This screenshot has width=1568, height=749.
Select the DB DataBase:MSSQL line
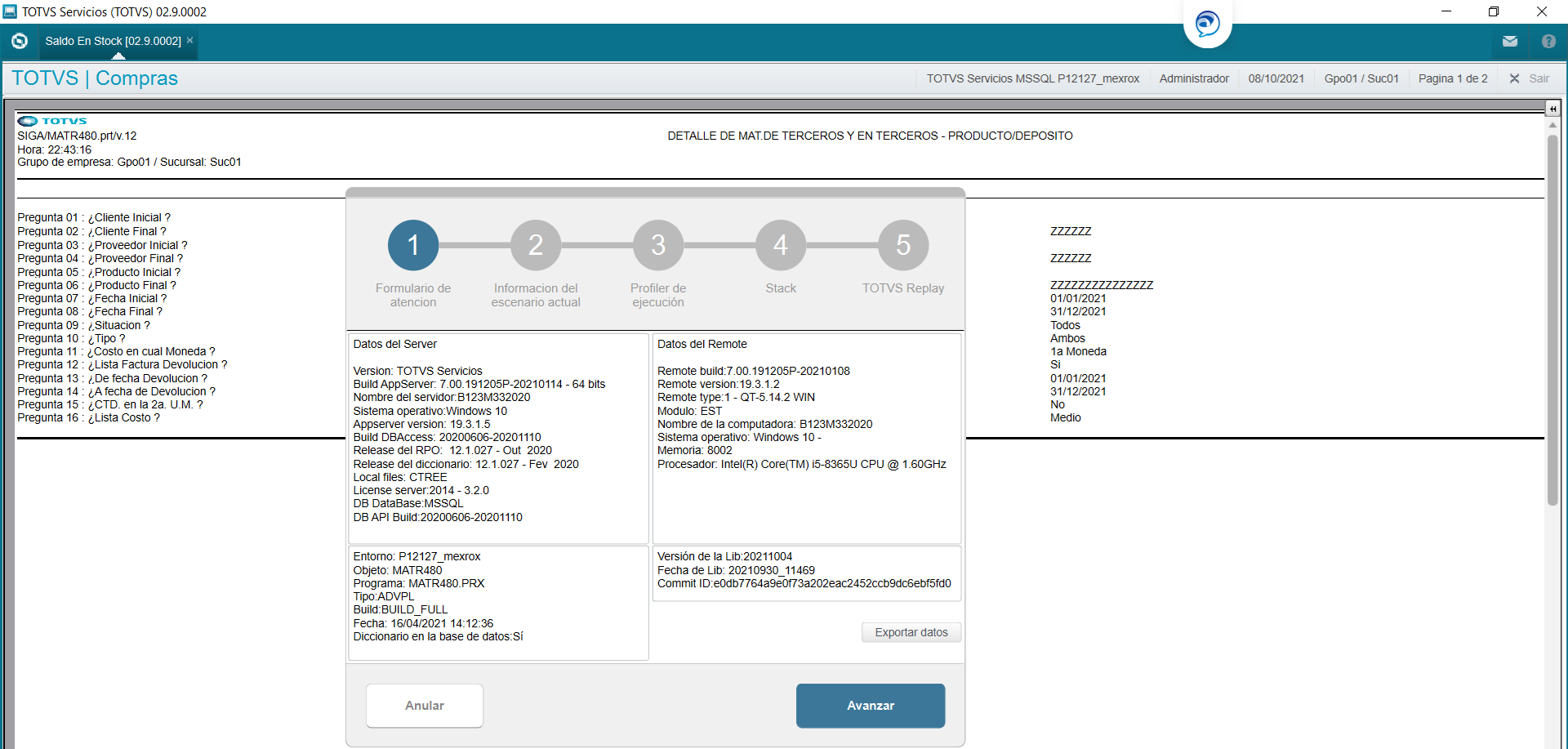point(408,503)
